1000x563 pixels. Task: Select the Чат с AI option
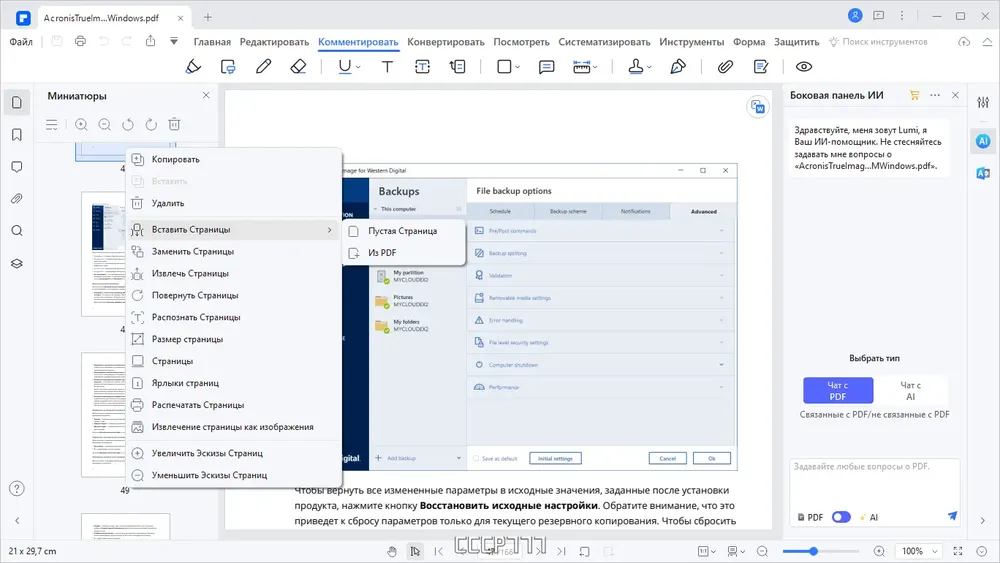[910, 390]
